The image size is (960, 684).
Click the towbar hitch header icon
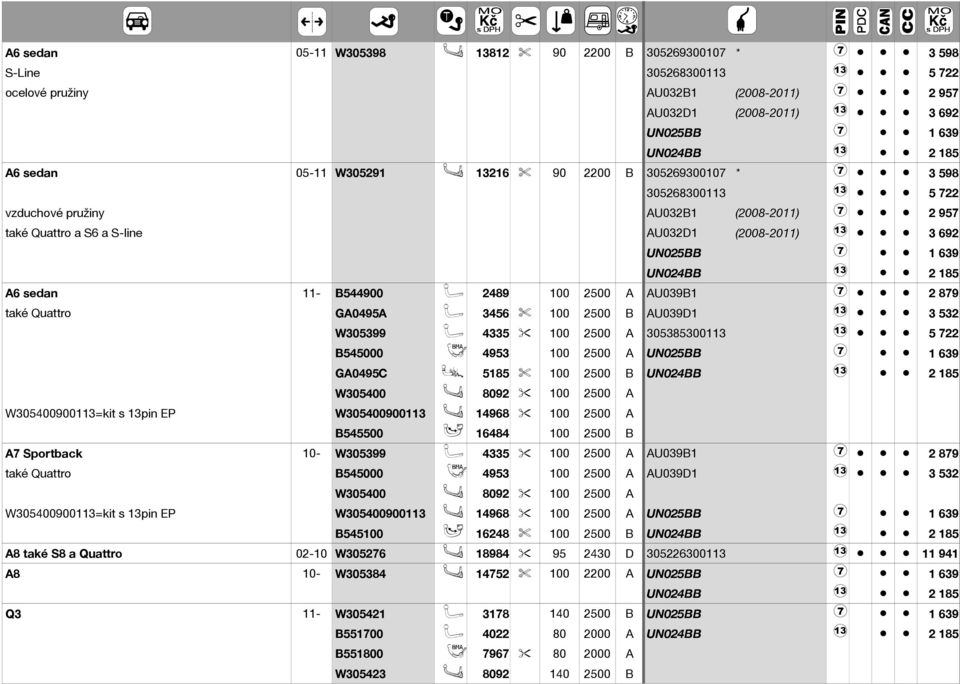click(x=384, y=21)
